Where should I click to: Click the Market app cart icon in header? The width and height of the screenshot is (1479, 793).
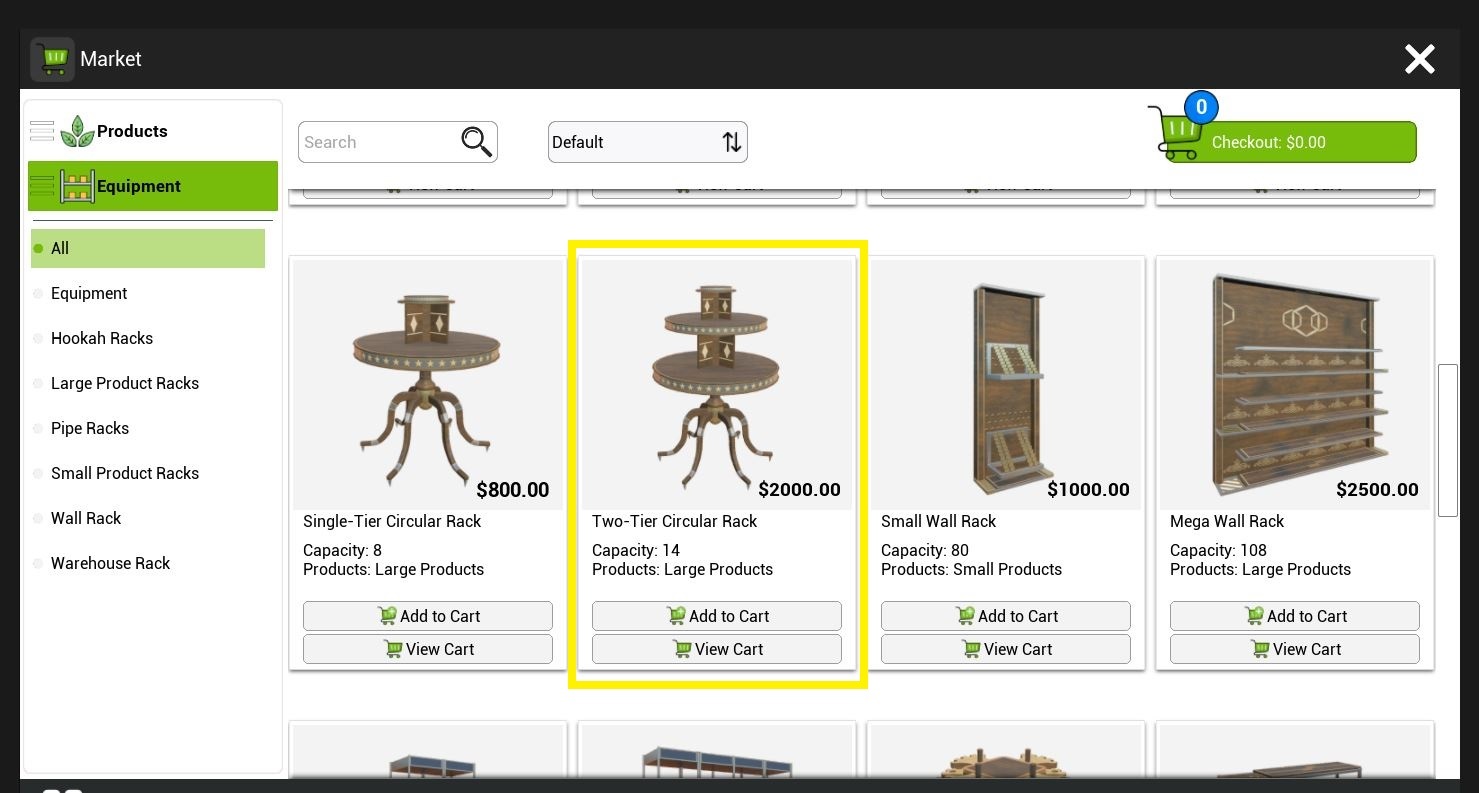[x=53, y=60]
